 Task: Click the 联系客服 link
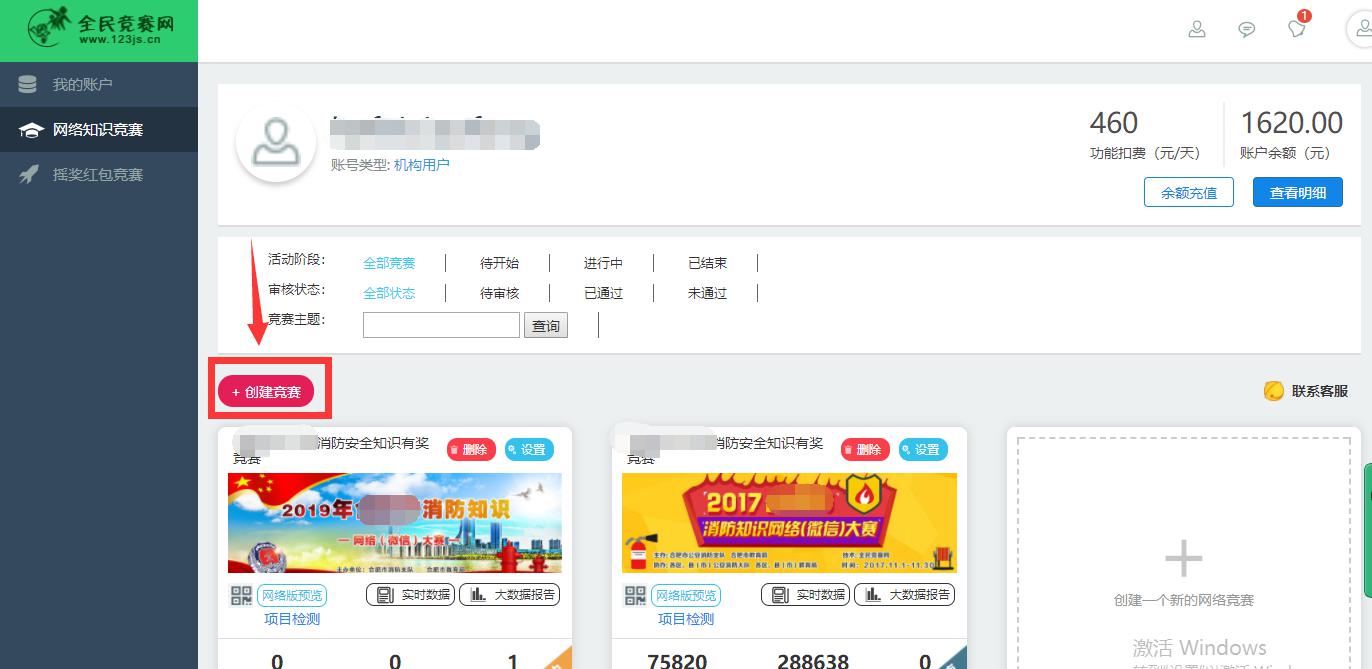click(1320, 391)
